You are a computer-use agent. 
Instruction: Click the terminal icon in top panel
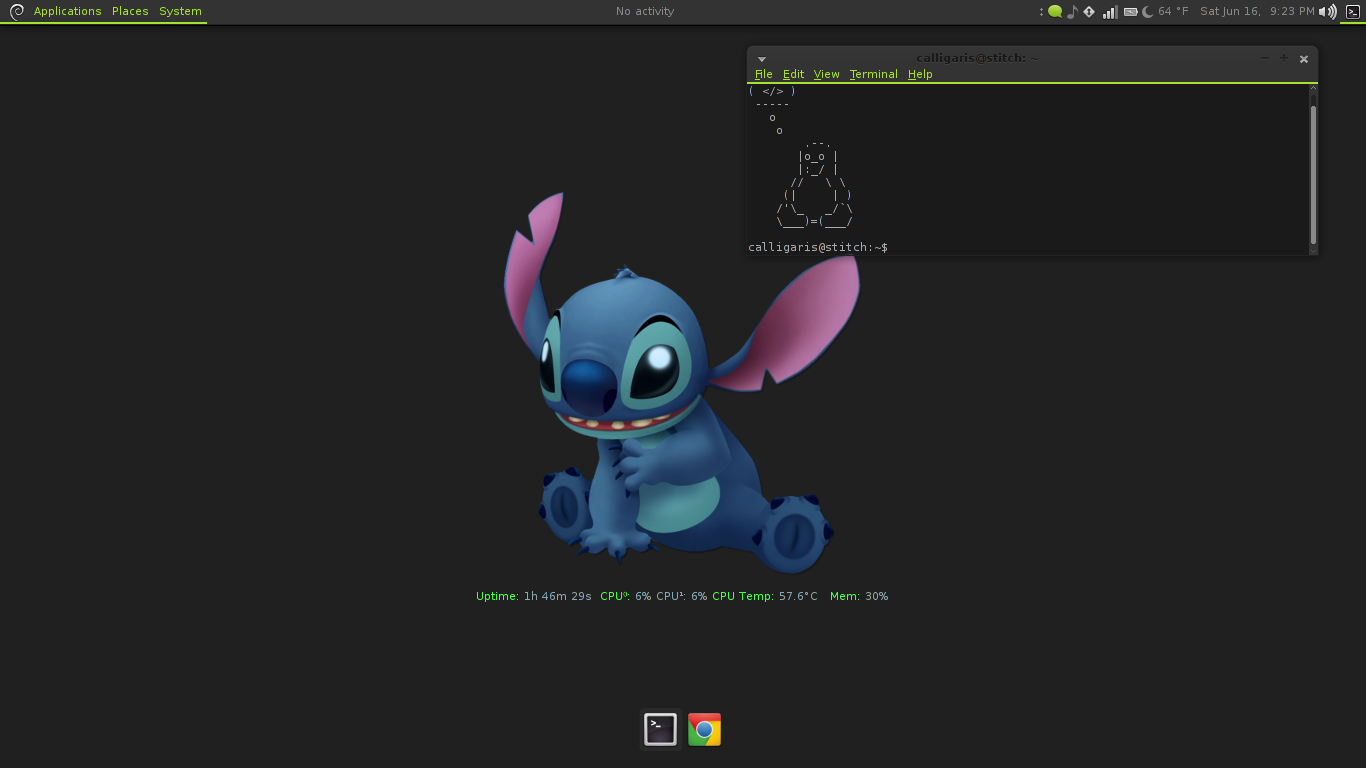click(x=1353, y=12)
